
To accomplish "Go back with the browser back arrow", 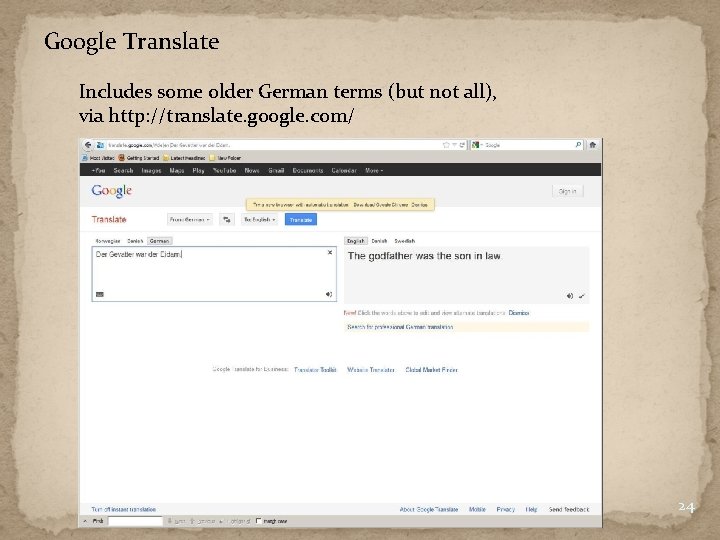I will tap(88, 145).
